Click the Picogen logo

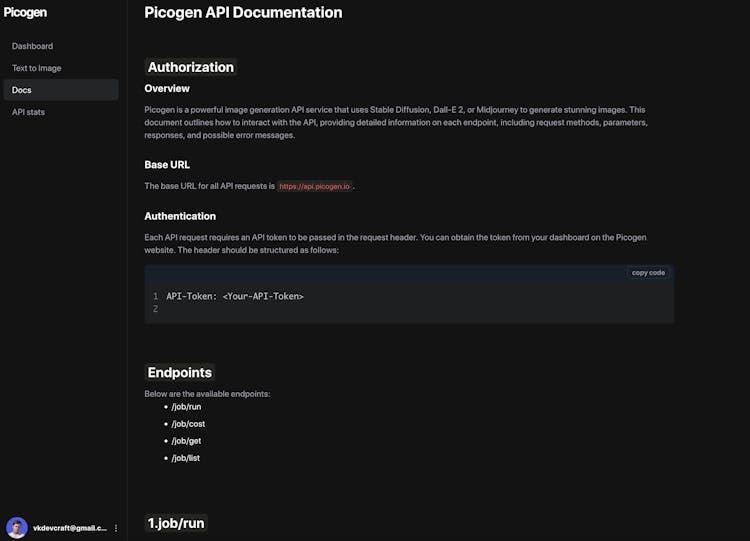[25, 13]
